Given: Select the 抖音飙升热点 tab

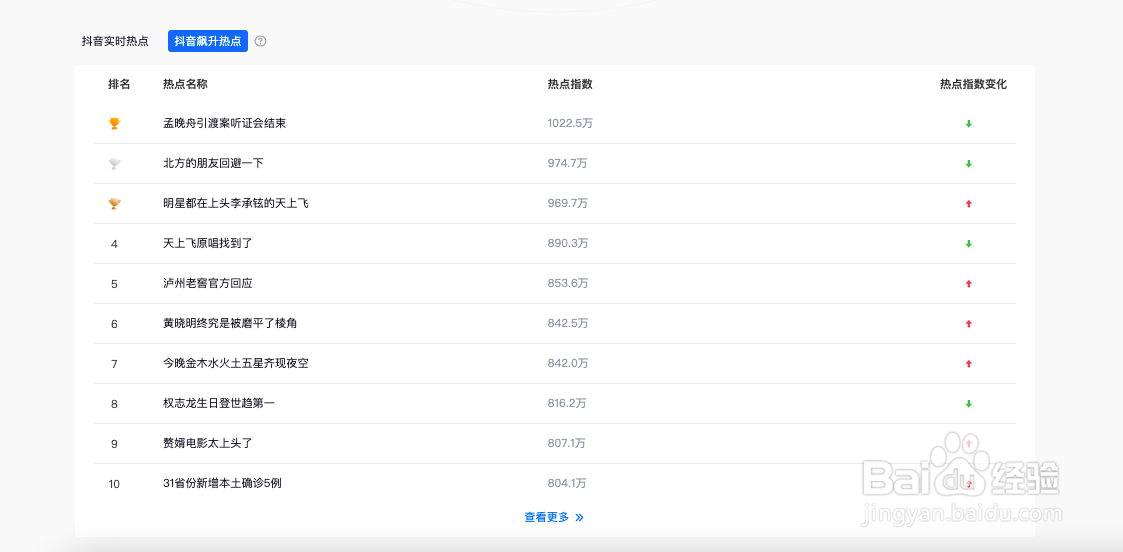Looking at the screenshot, I should pyautogui.click(x=208, y=41).
